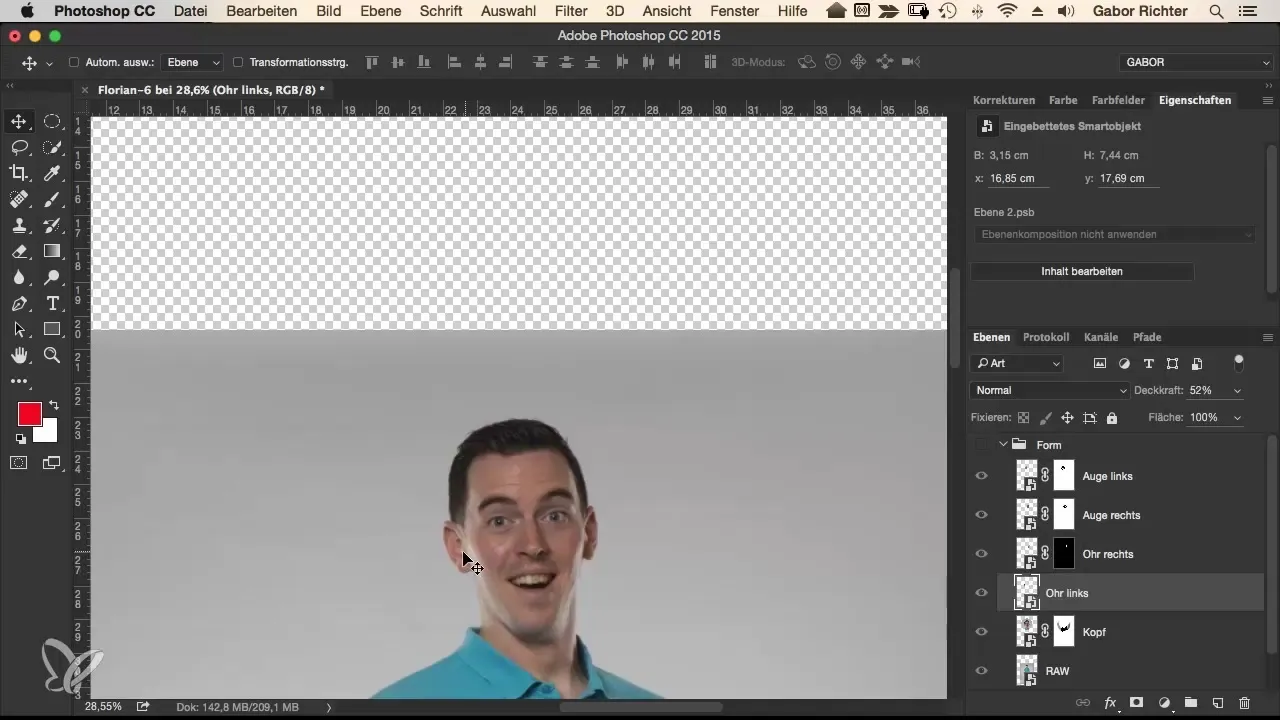Switch to the Farbfelder tab
1280x720 pixels.
[1118, 100]
